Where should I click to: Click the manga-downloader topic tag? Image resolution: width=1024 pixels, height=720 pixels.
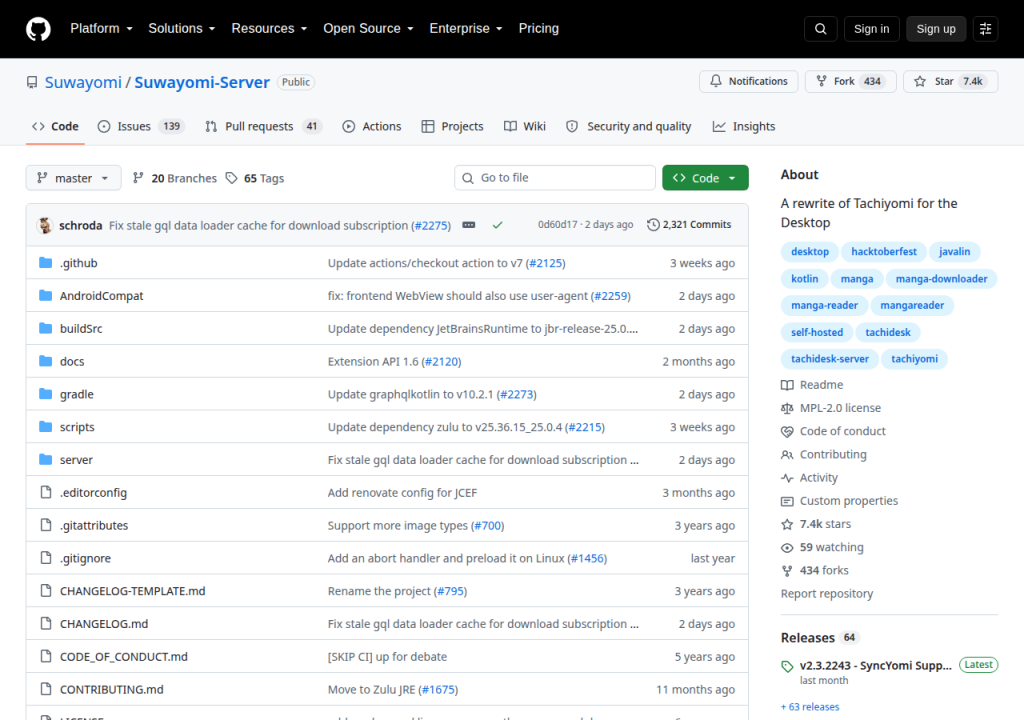click(941, 278)
